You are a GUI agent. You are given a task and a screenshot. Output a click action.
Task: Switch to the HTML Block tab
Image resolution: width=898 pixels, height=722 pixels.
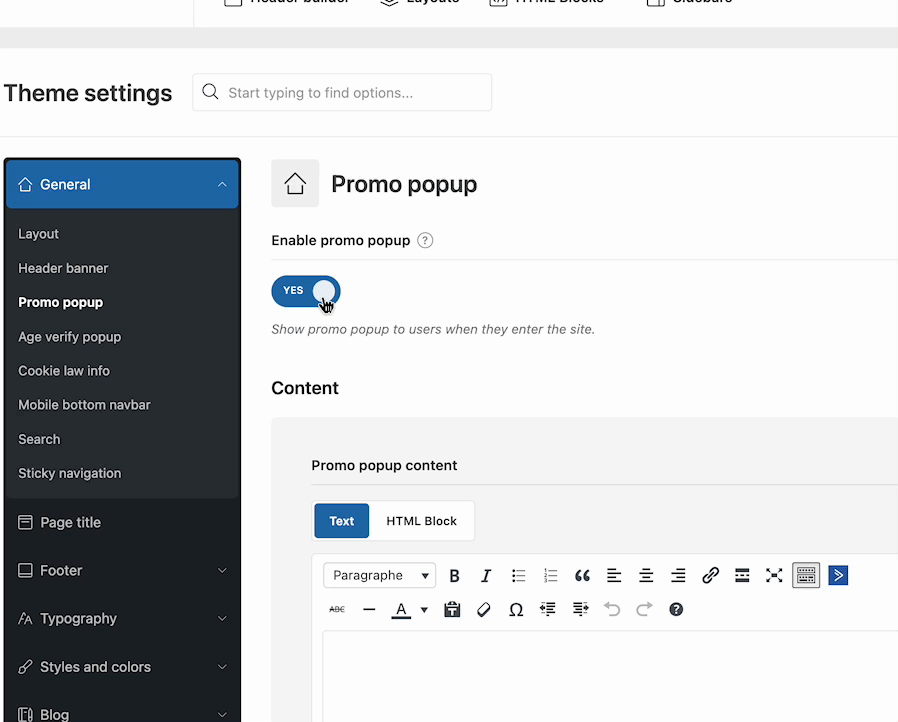[422, 521]
